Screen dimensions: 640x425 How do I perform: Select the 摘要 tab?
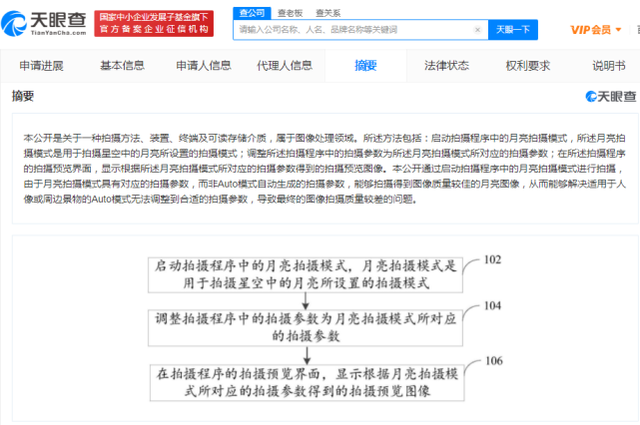[x=366, y=66]
